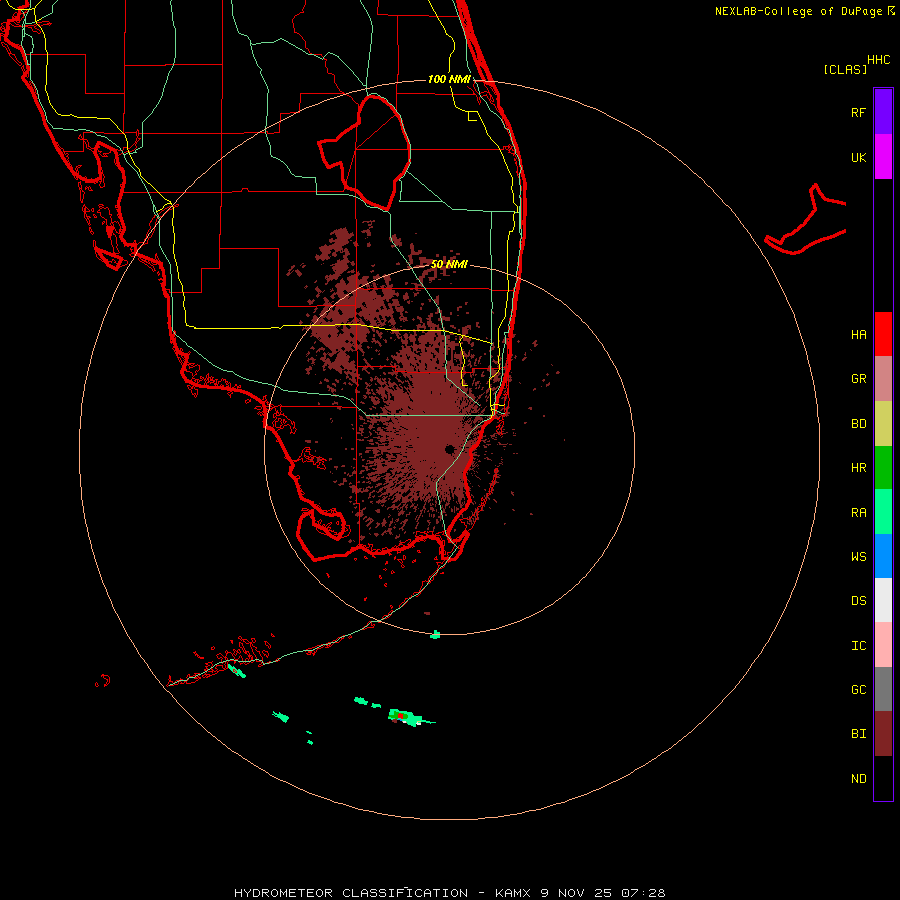This screenshot has height=900, width=900.
Task: Click the RA legend label
Action: pos(858,513)
